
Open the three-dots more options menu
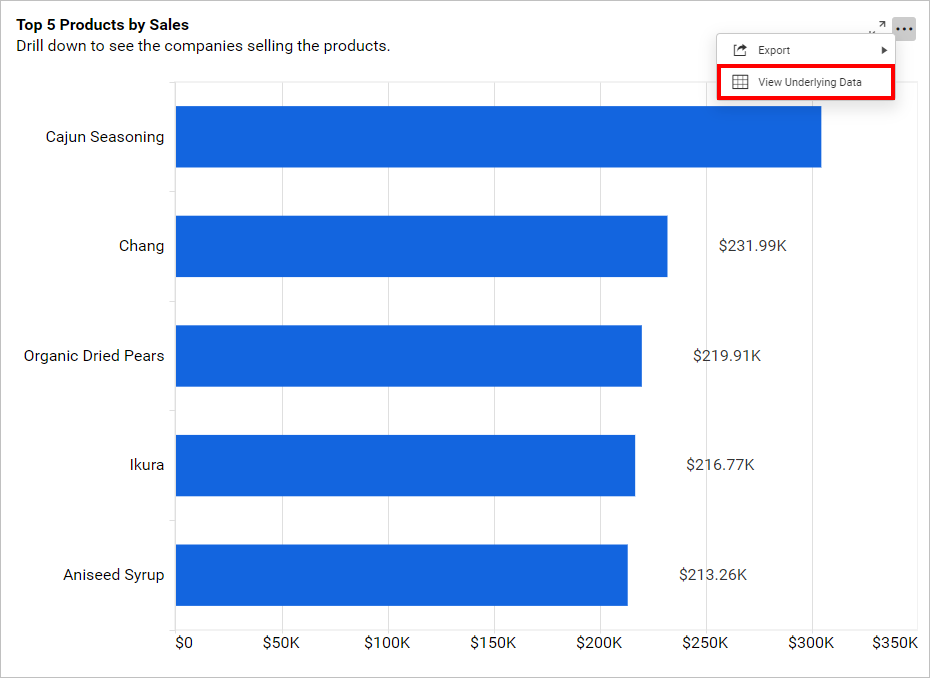pyautogui.click(x=904, y=29)
